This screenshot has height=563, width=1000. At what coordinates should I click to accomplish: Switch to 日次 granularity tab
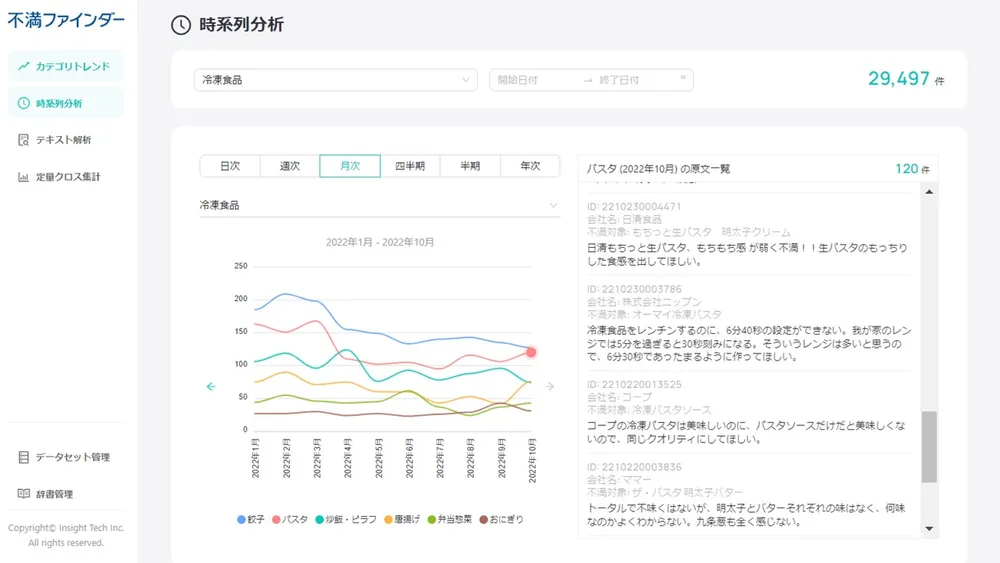click(230, 166)
